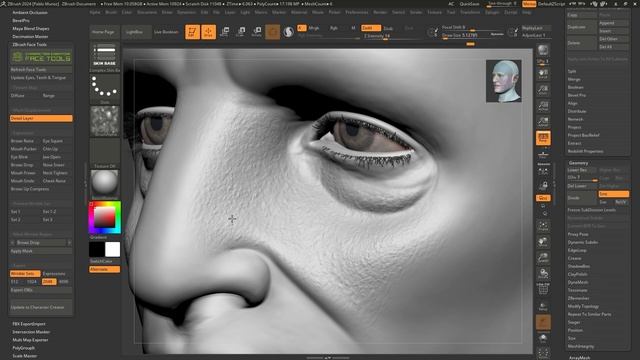This screenshot has height=360, width=640.
Task: Expand FBX ExportImport section
Action: [x=29, y=324]
